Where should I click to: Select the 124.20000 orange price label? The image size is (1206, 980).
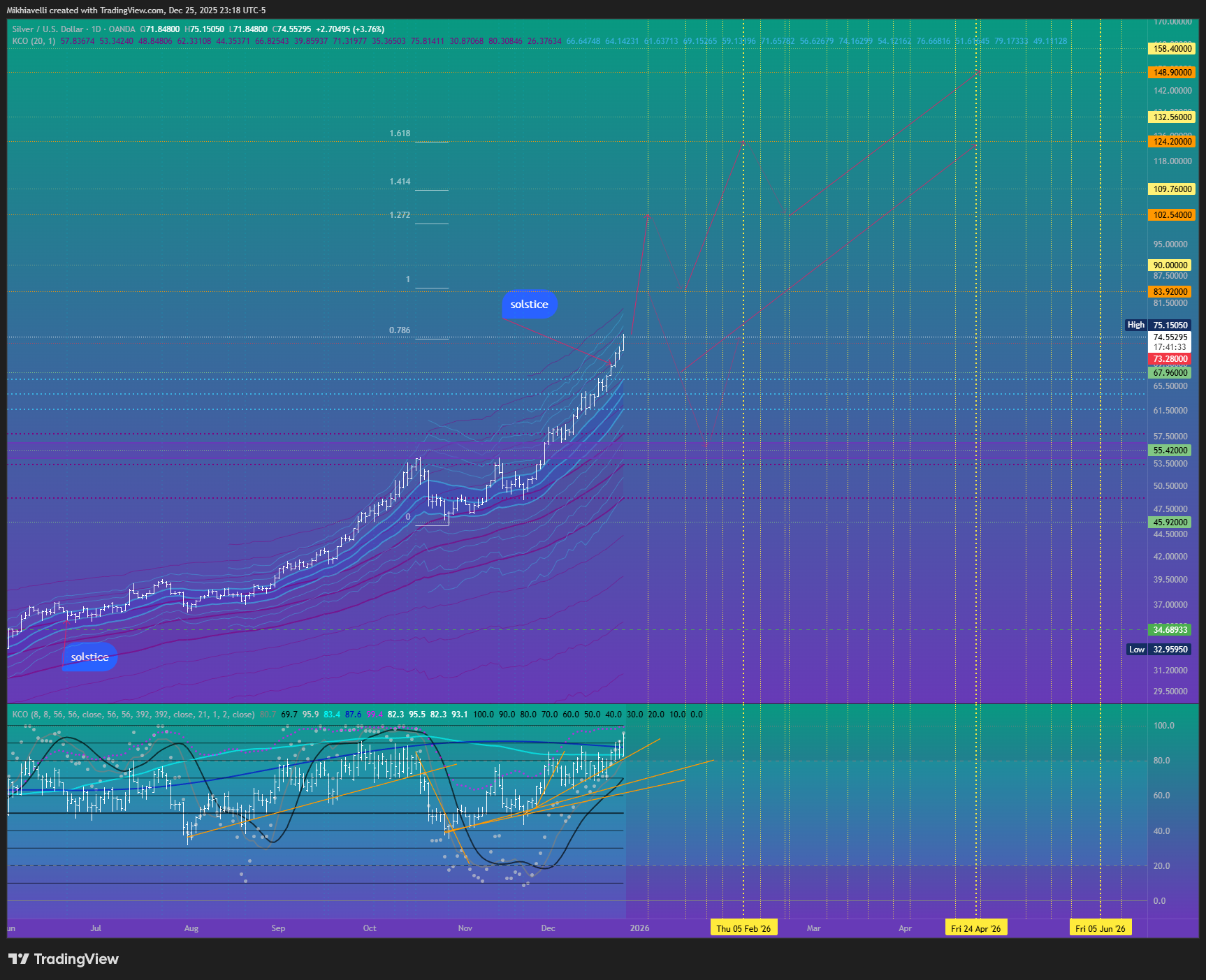click(x=1172, y=142)
